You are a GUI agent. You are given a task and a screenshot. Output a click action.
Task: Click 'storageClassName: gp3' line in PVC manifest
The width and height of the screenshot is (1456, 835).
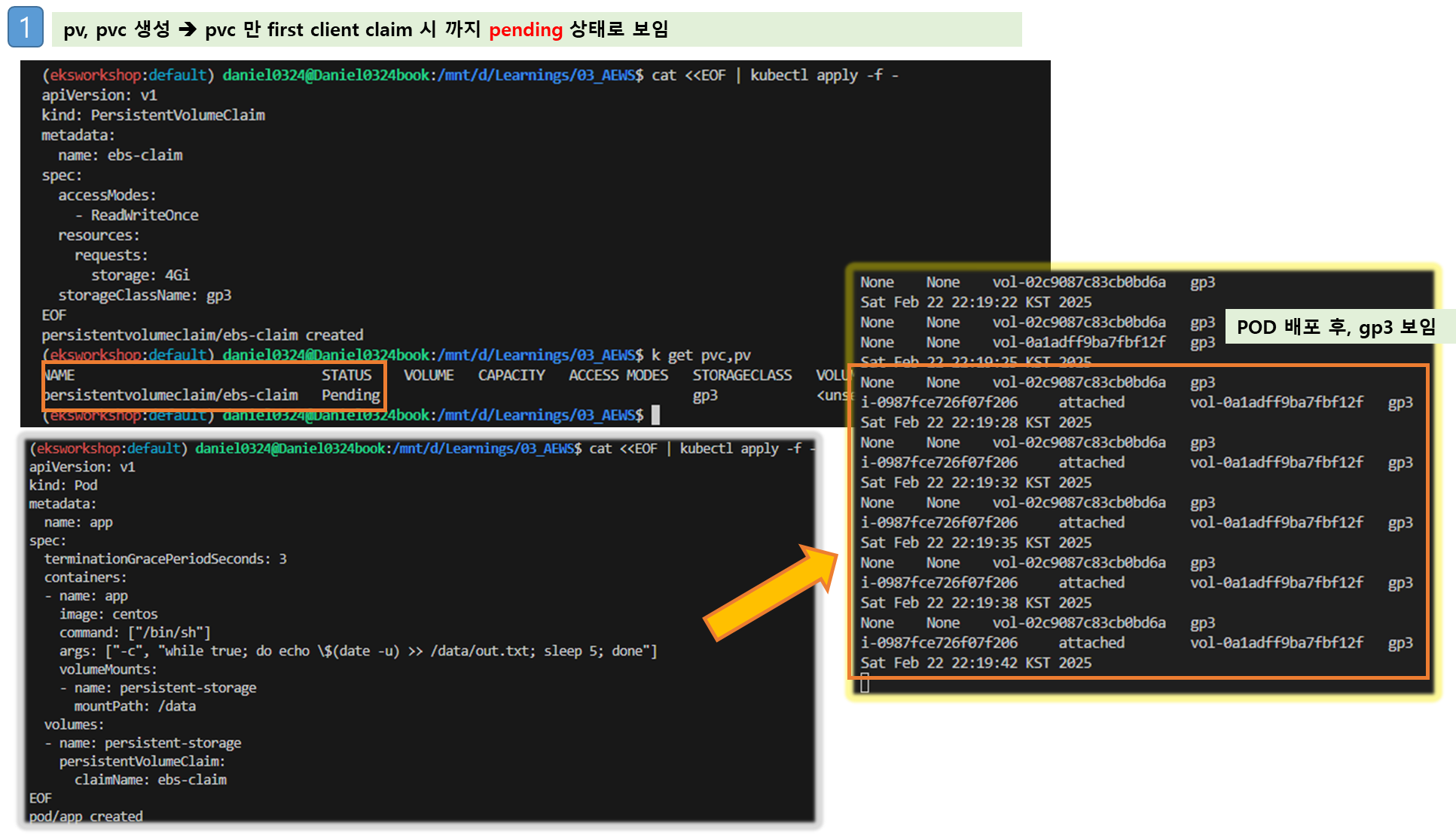click(x=145, y=295)
